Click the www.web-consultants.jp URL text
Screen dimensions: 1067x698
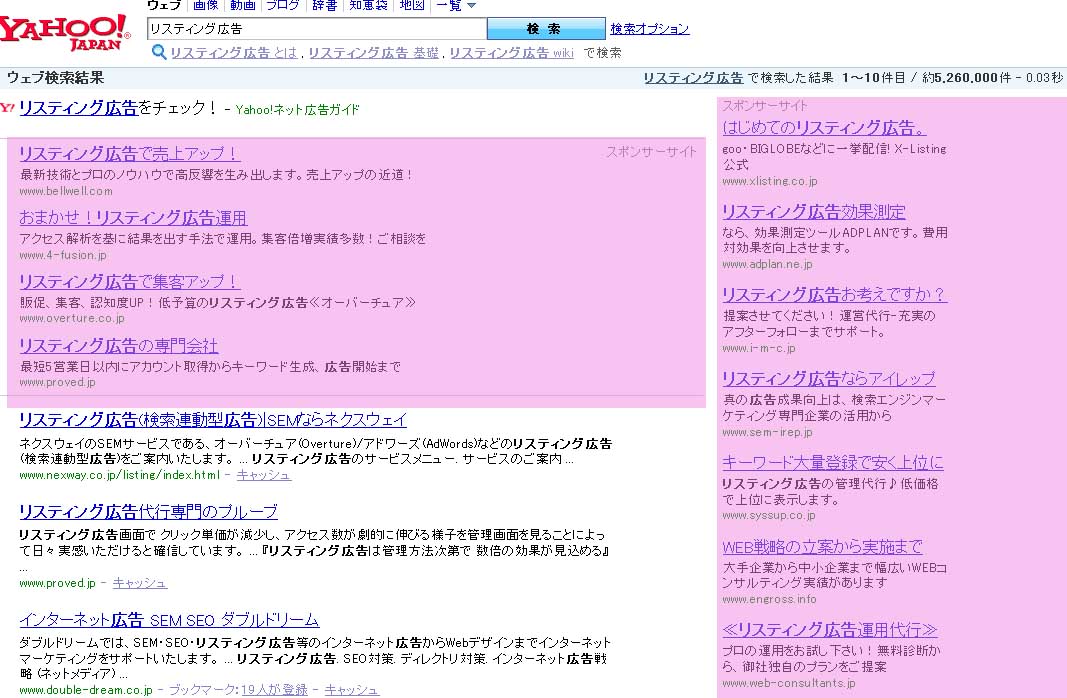(x=789, y=683)
